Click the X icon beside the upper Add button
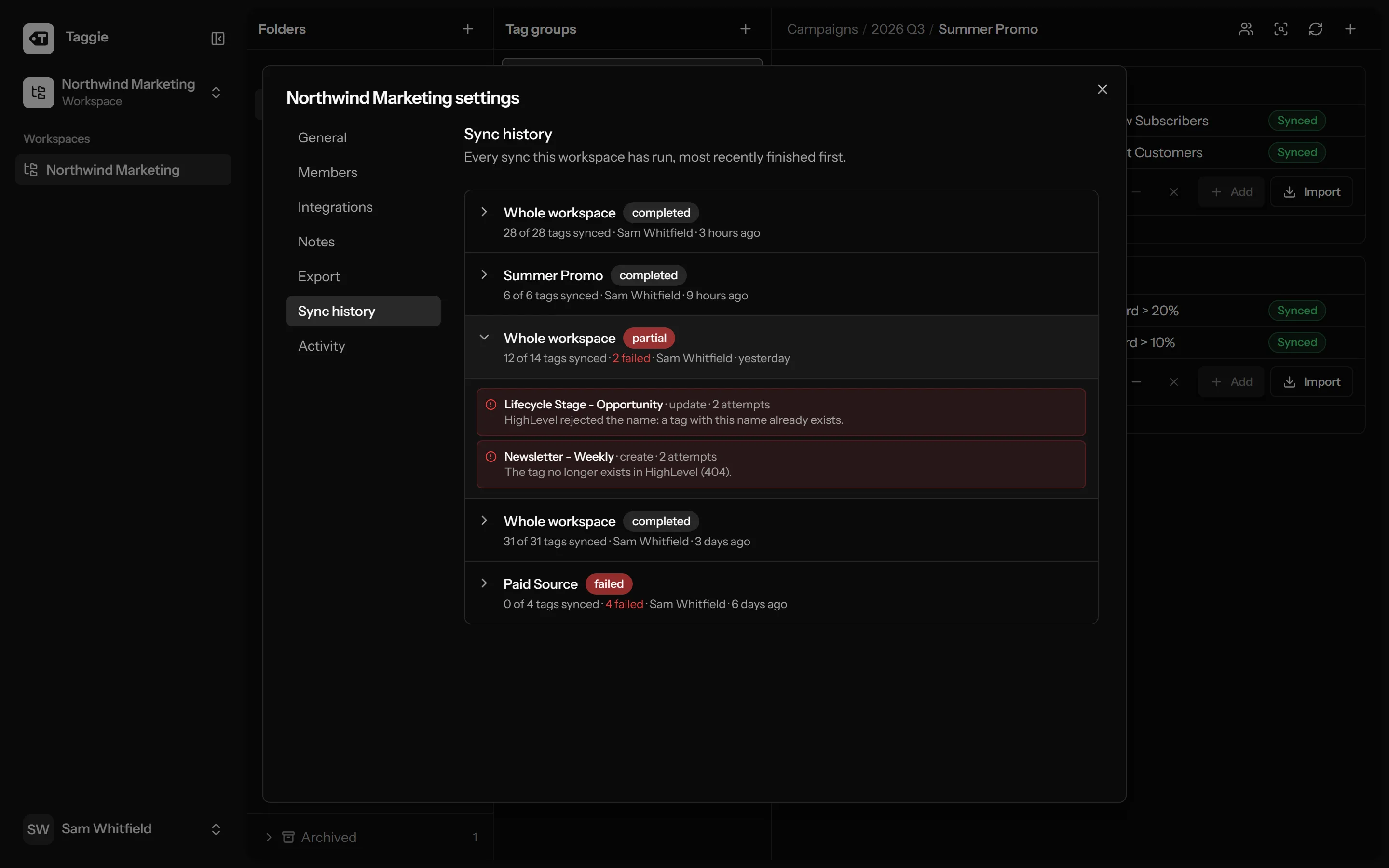Screen dimensions: 1389x868 [x=1174, y=192]
